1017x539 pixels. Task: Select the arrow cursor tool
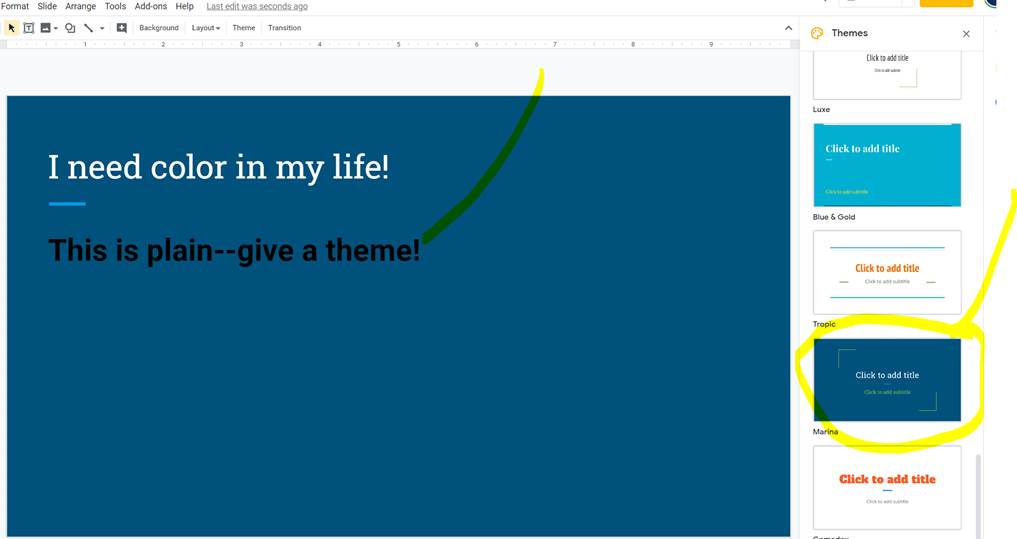coord(12,28)
